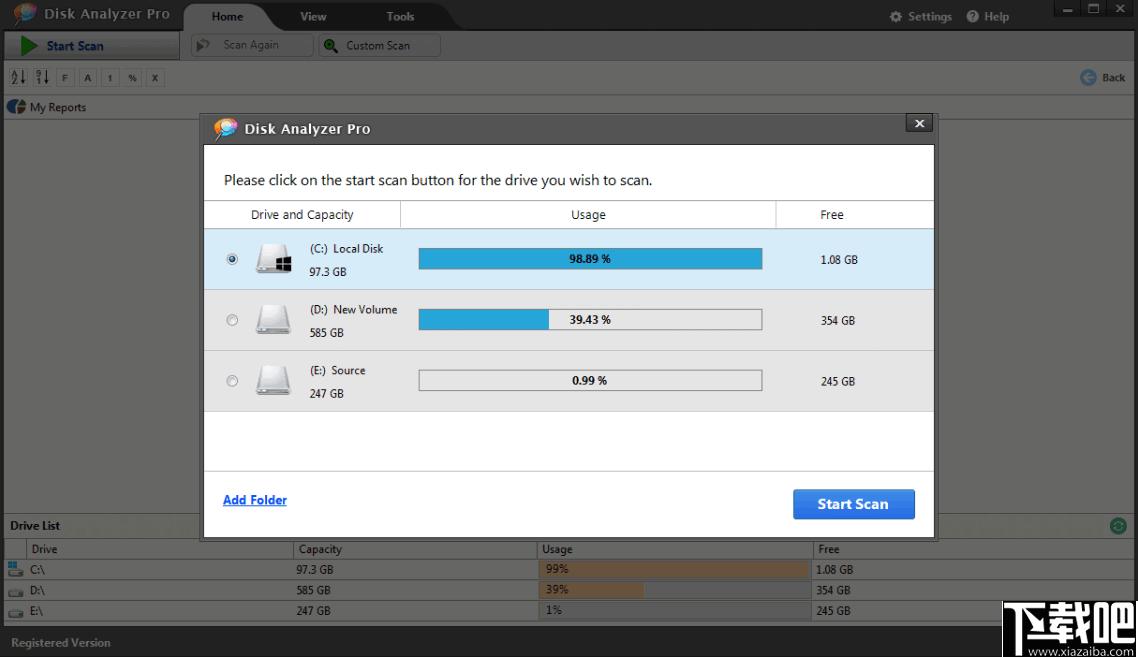This screenshot has height=657, width=1138.
Task: Click the sort descending icon in toolbar
Action: click(42, 77)
